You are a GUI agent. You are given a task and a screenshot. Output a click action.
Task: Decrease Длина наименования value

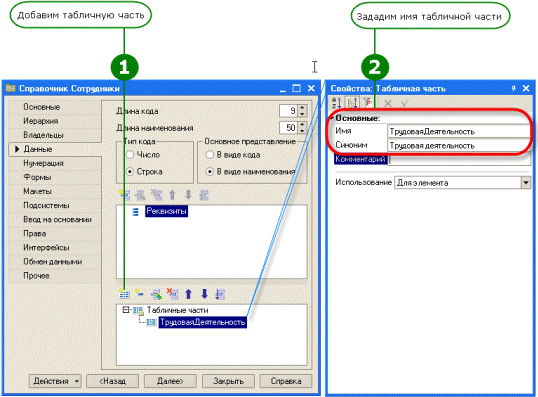coord(302,131)
